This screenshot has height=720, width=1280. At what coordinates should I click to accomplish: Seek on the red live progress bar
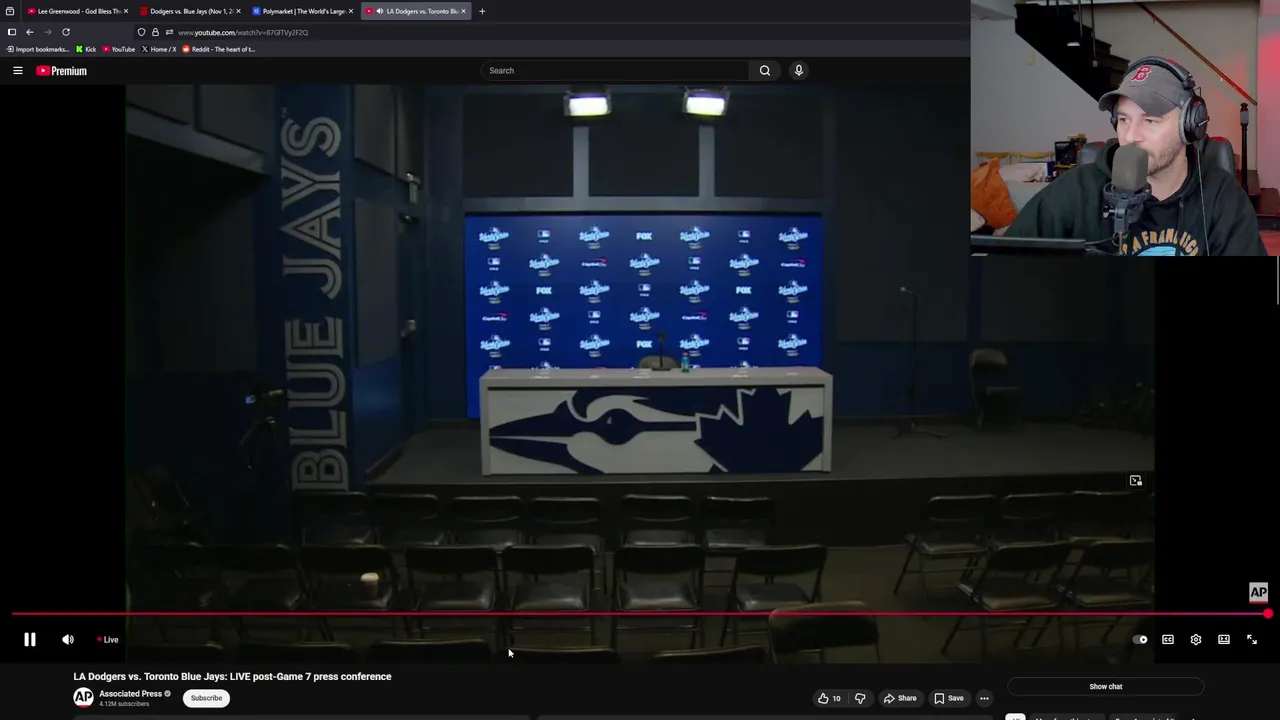[x=640, y=614]
